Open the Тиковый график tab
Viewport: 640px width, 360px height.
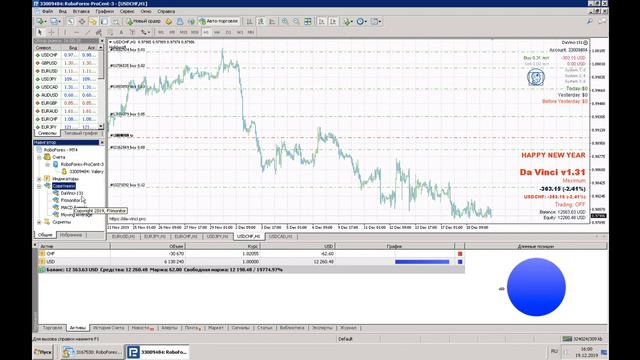coord(81,133)
